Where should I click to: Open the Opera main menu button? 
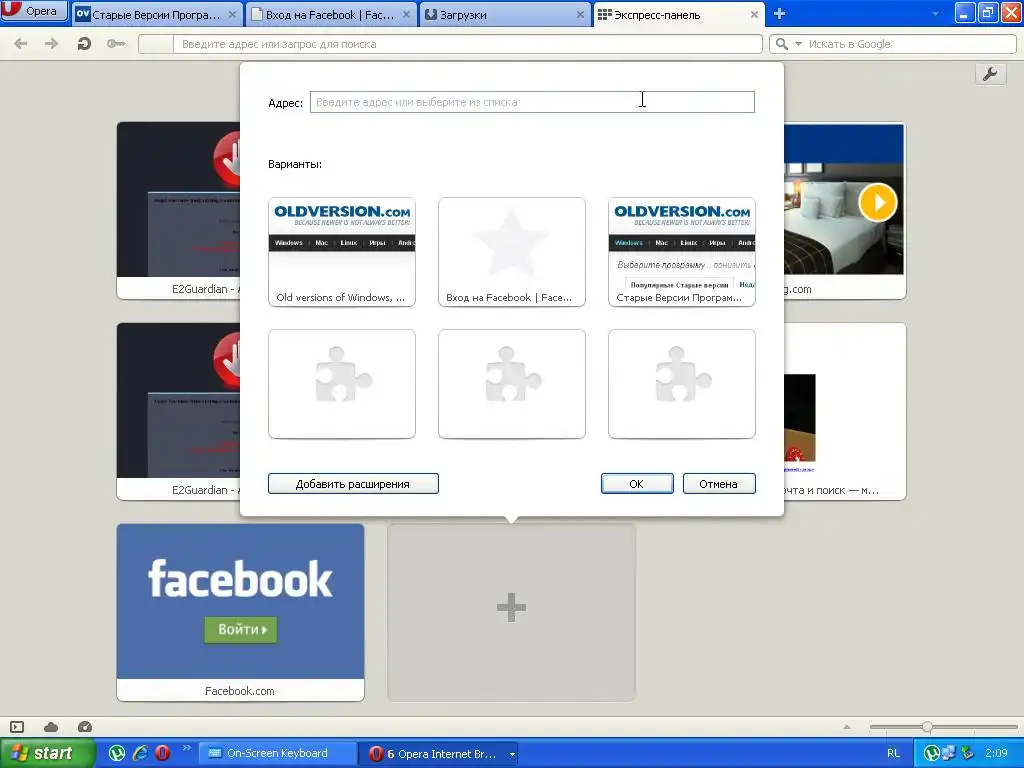[33, 10]
